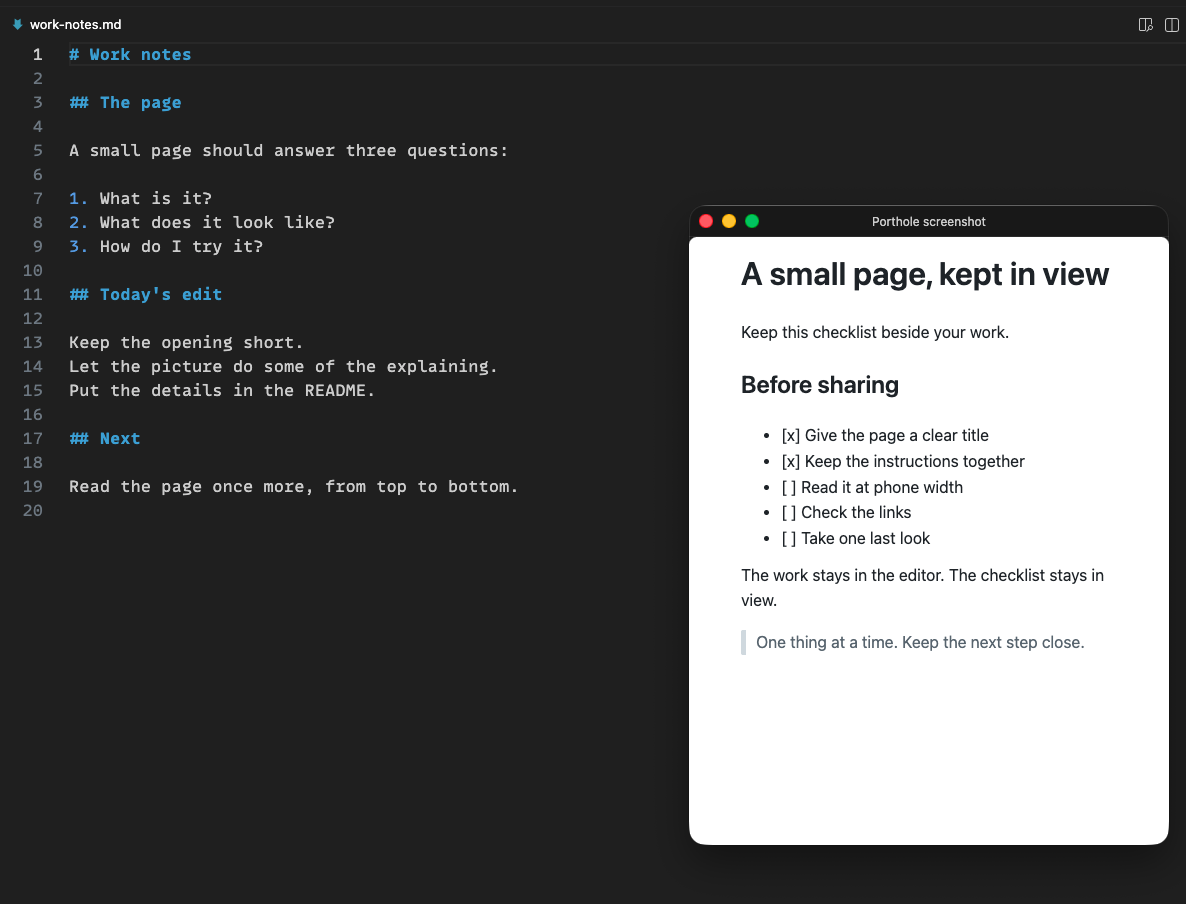
Task: Click line 'Let the picture do some of the explaining.'
Action: coord(284,366)
